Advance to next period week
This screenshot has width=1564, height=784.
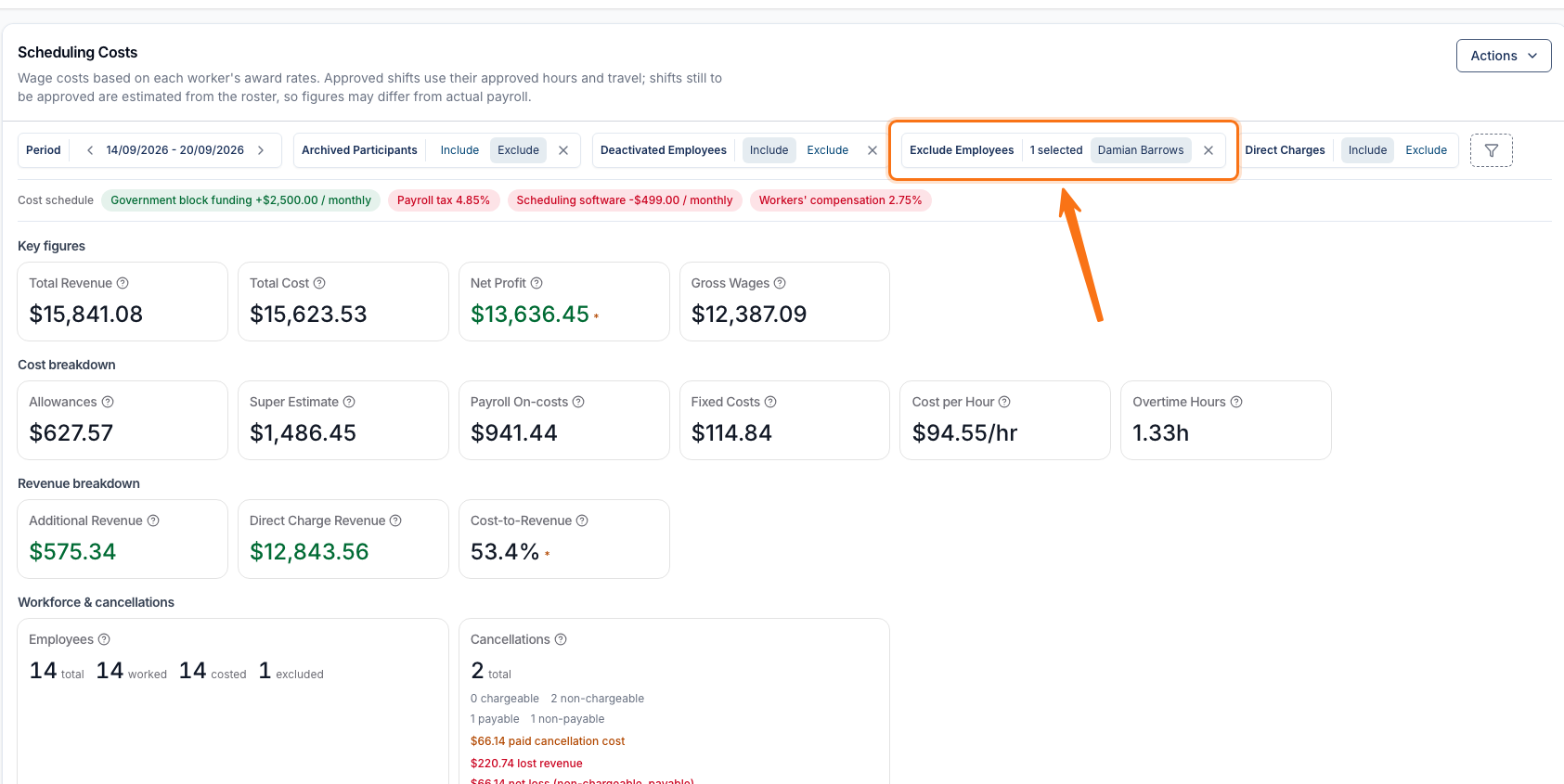click(261, 150)
